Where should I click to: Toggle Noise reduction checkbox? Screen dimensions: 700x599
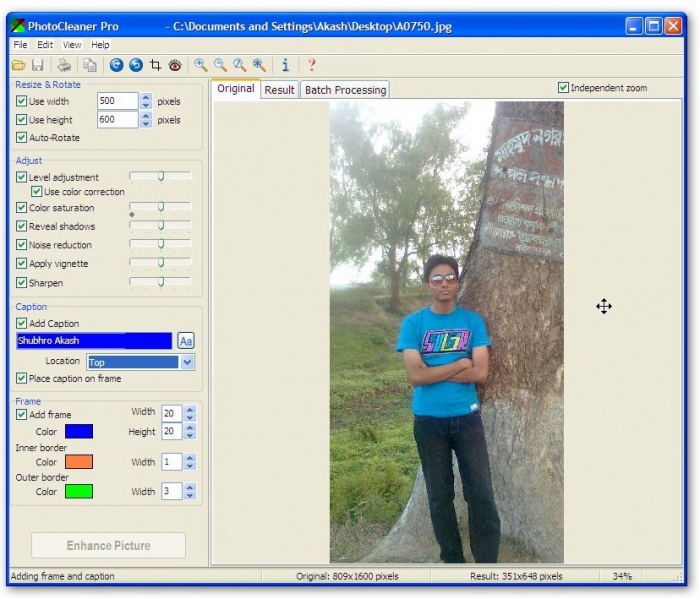pos(21,245)
